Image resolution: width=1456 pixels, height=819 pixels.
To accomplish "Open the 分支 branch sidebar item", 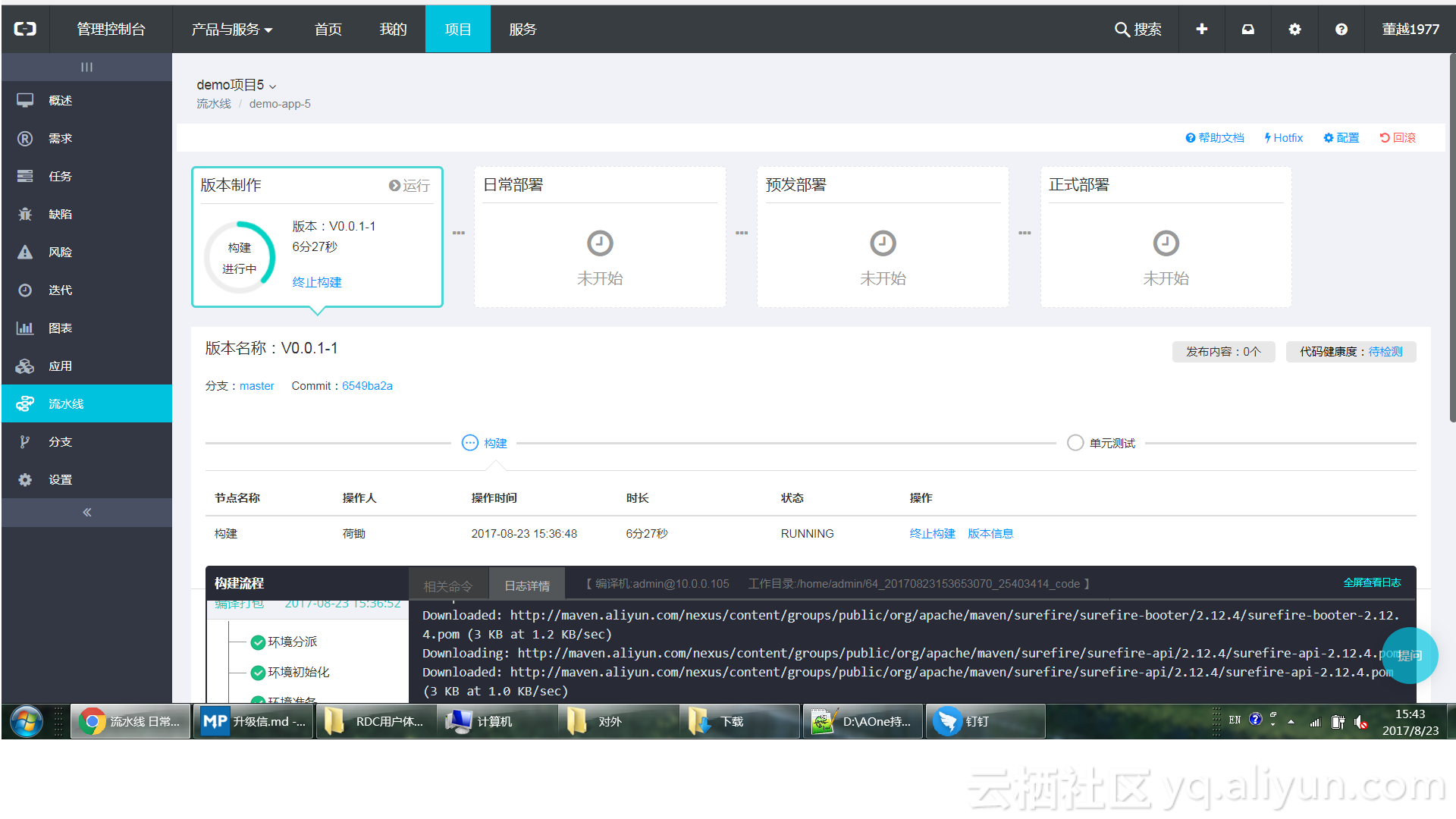I will (x=86, y=441).
